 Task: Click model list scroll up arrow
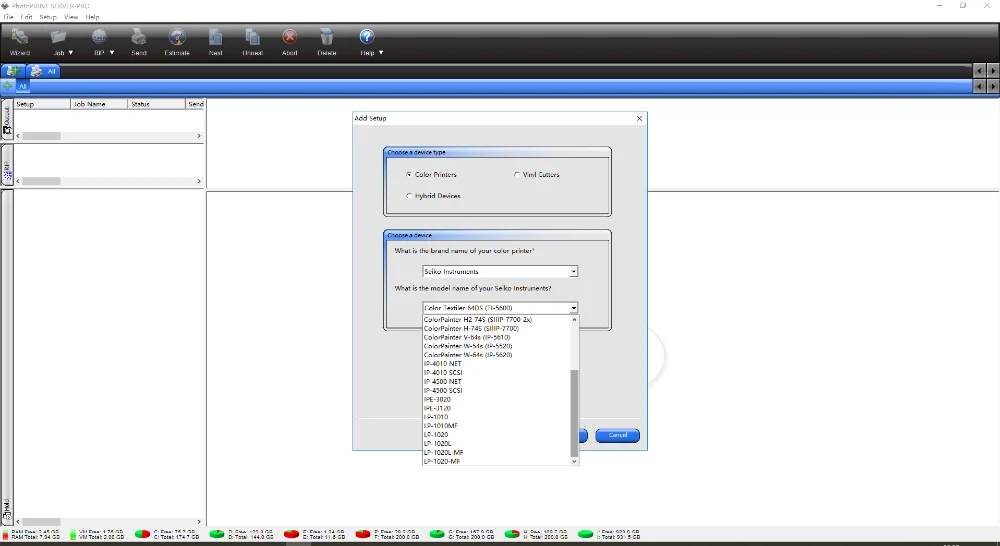[x=575, y=320]
